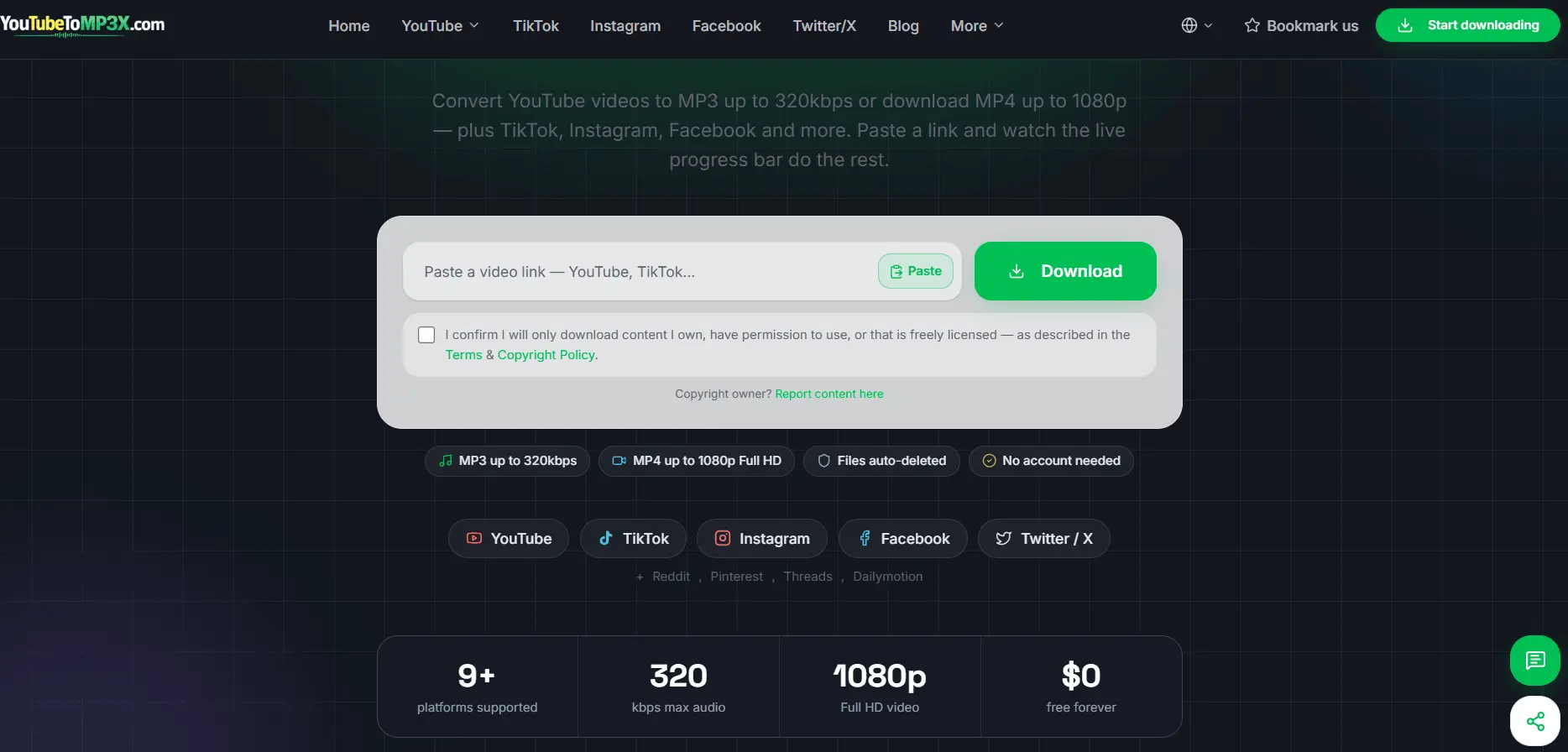Click the Dailymotion text
The height and width of the screenshot is (752, 1568).
point(887,577)
